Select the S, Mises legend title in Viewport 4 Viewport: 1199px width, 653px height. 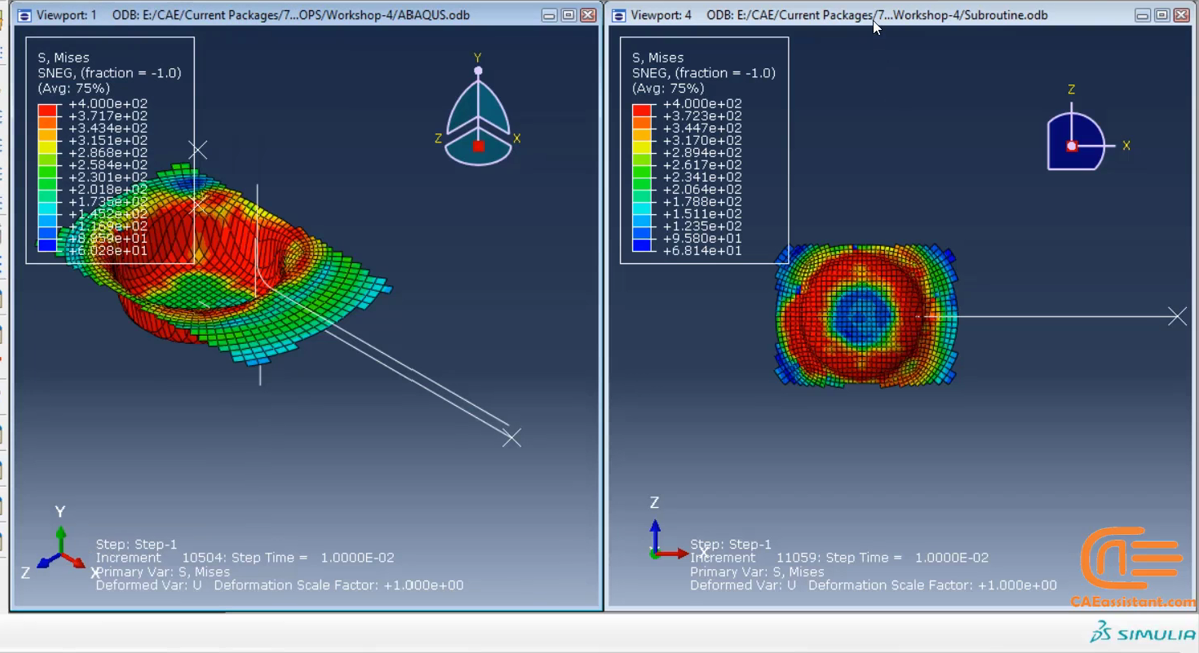[658, 57]
